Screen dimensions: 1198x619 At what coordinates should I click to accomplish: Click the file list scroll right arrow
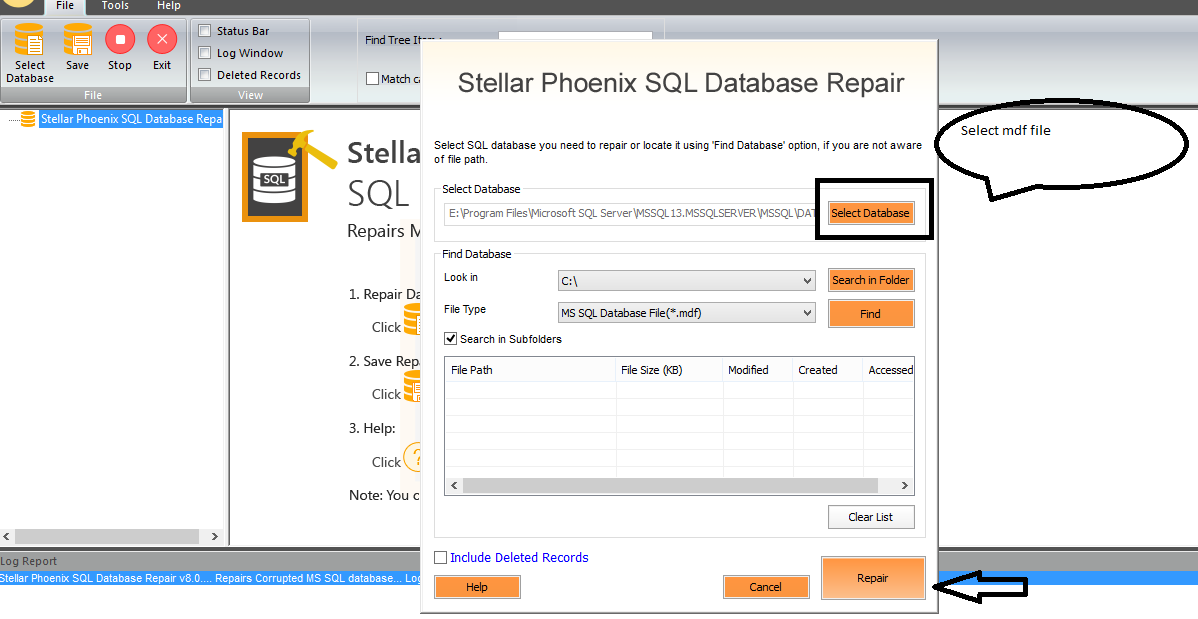tap(905, 485)
